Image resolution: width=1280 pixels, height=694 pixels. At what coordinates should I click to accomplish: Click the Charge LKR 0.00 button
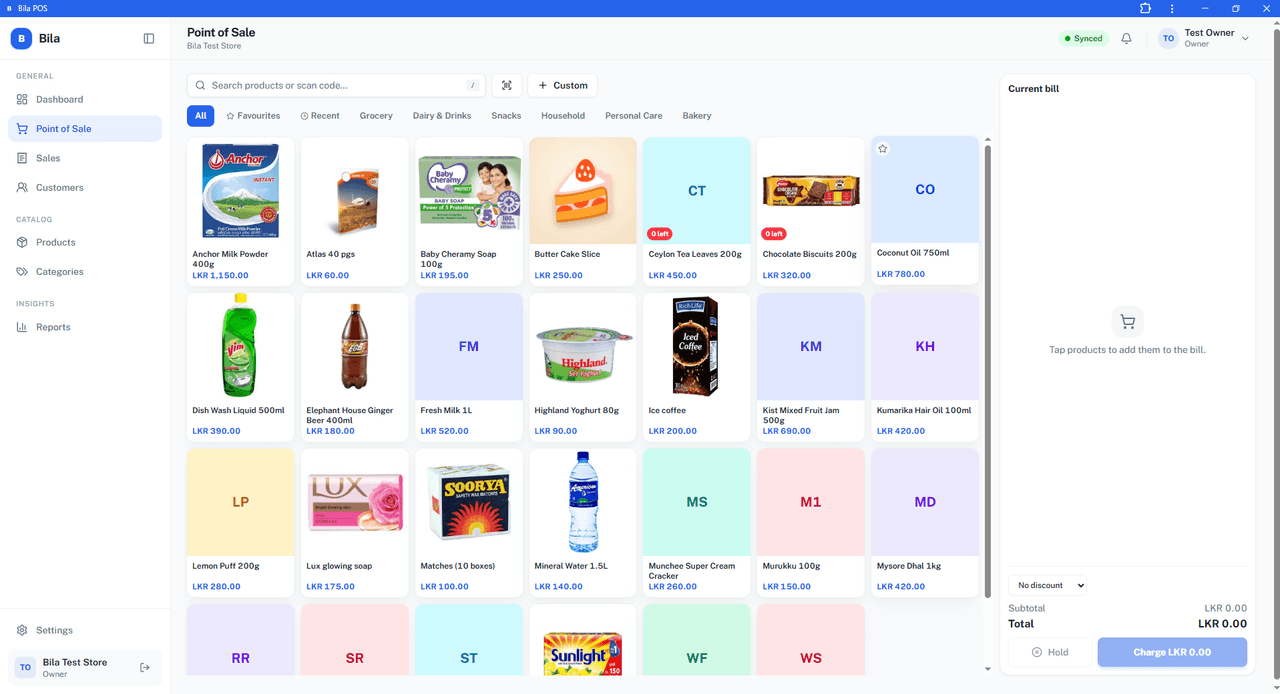tap(1172, 653)
